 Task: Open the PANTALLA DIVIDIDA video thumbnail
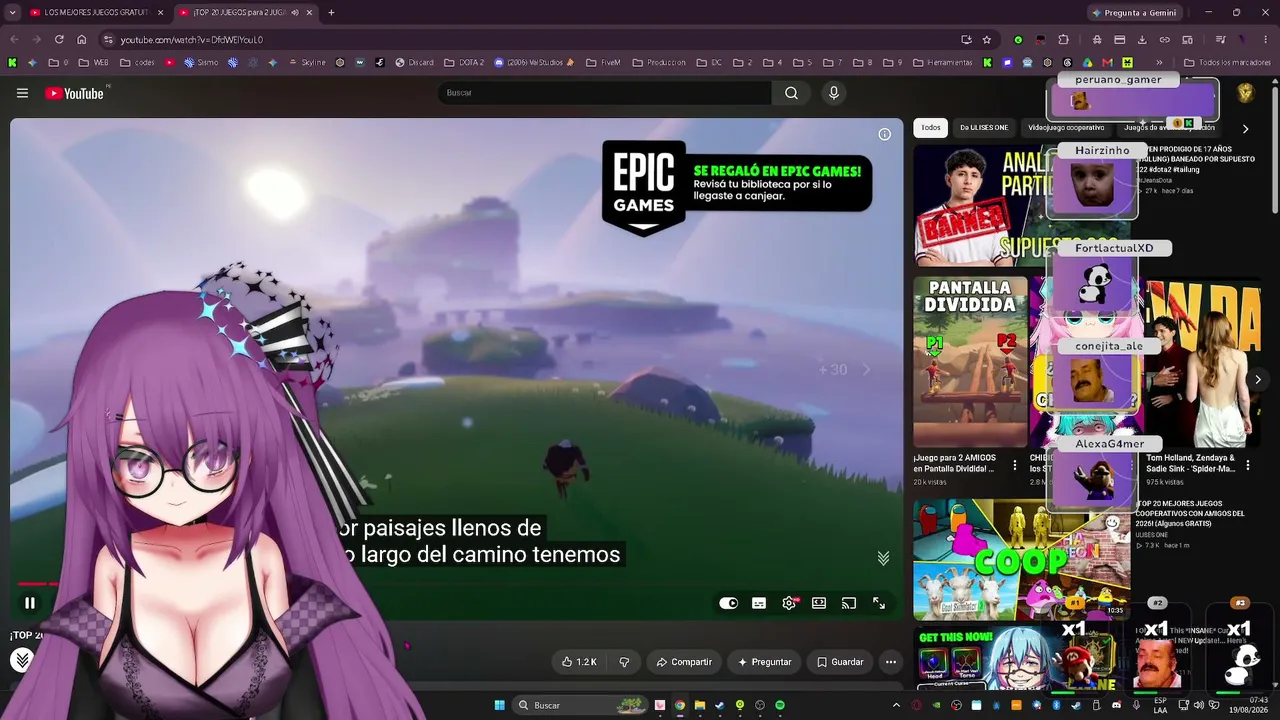tap(970, 361)
